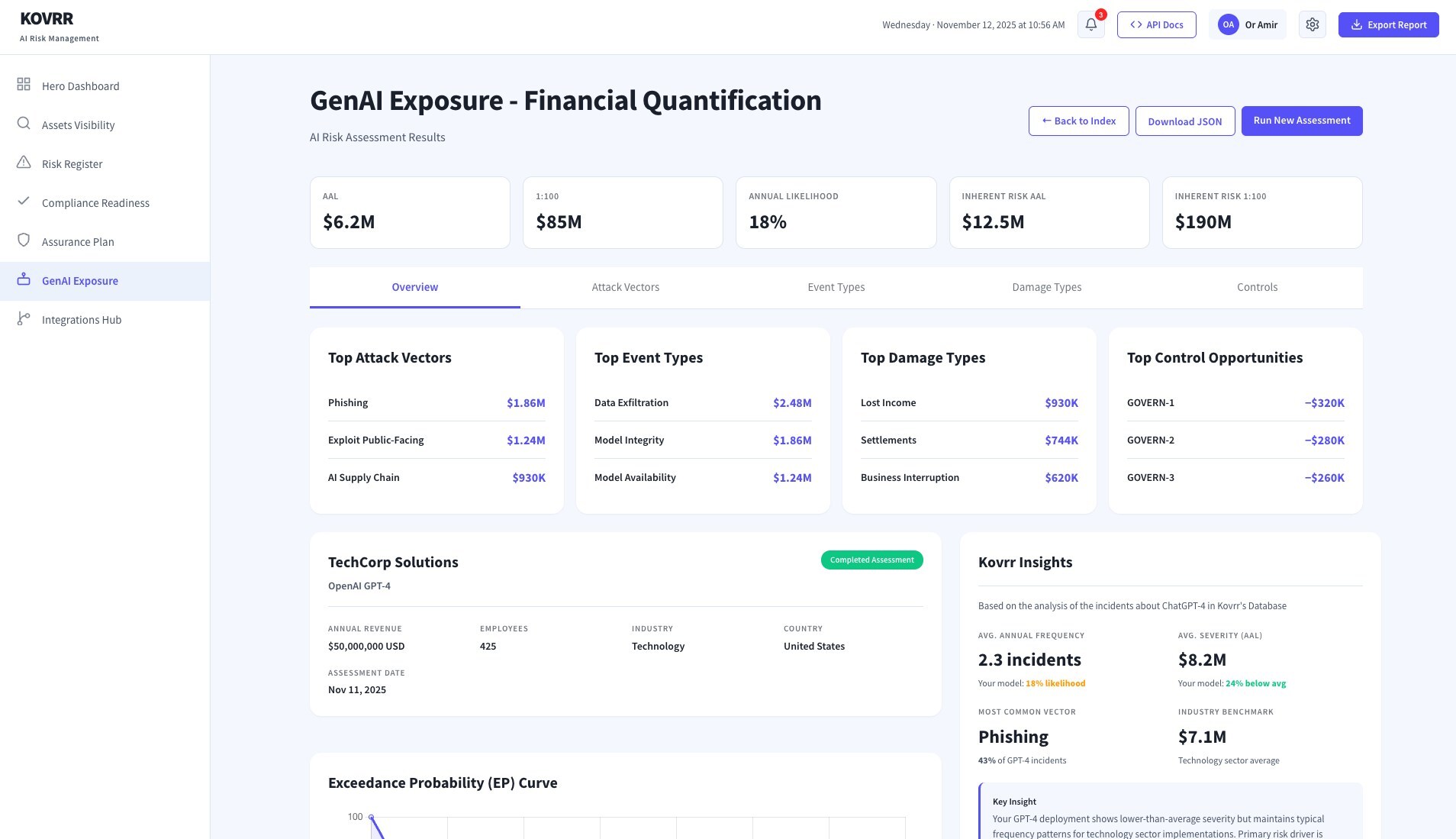This screenshot has height=839, width=1456.
Task: Click the notifications bell icon
Action: pos(1090,24)
